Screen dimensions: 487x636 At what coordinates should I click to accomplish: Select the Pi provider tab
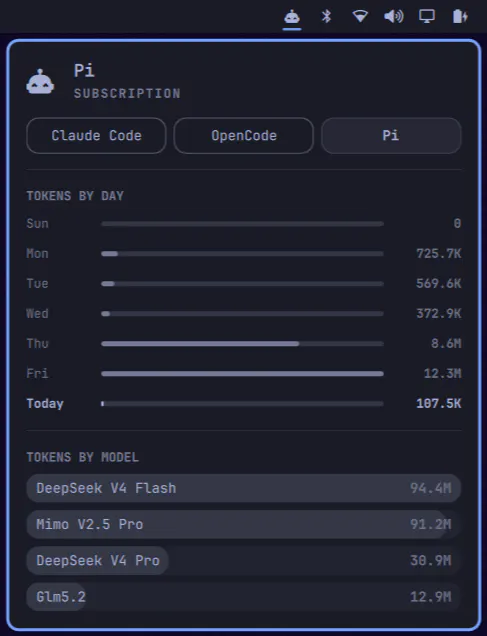[x=391, y=135]
